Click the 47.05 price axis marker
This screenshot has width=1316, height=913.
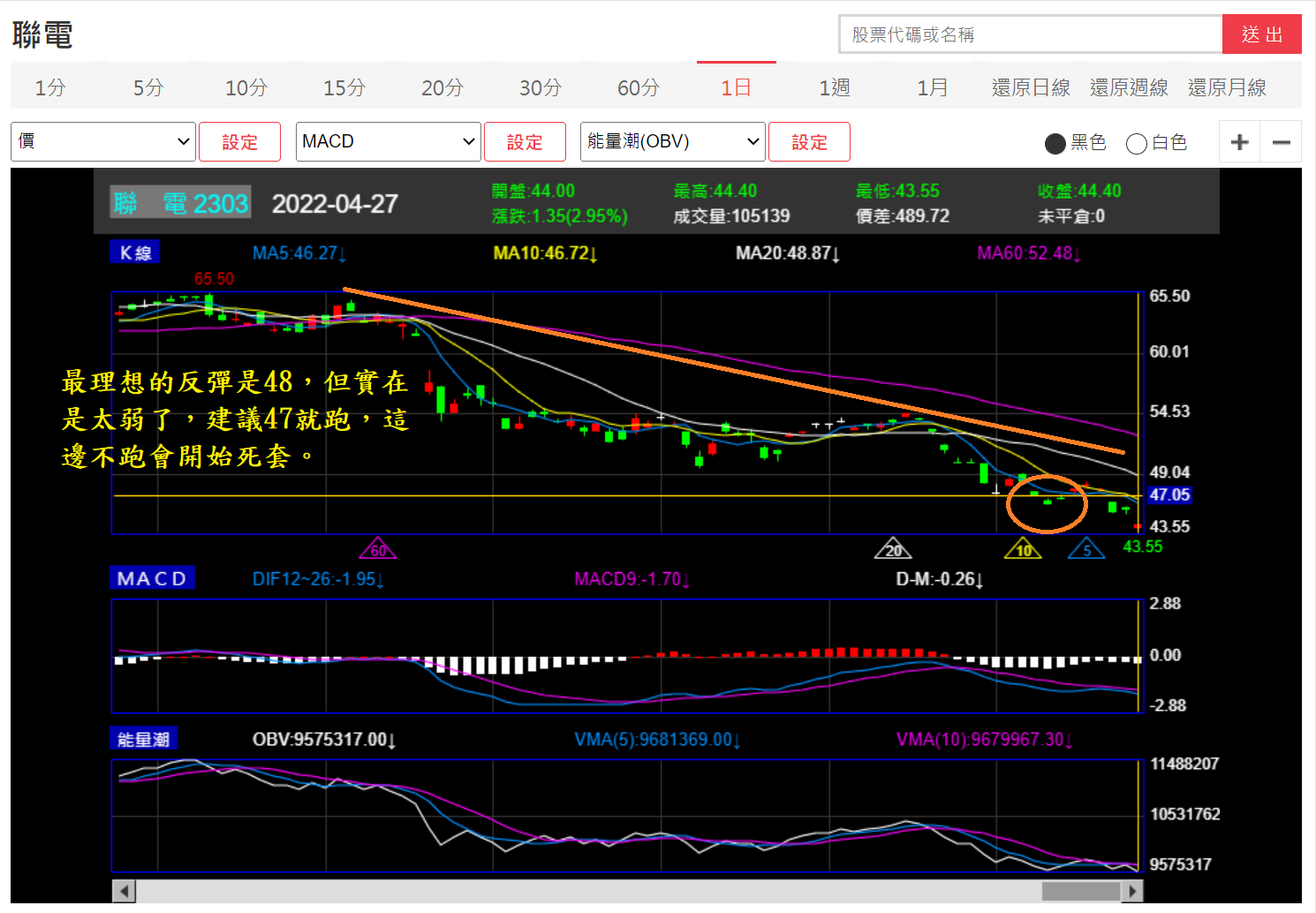[1169, 495]
